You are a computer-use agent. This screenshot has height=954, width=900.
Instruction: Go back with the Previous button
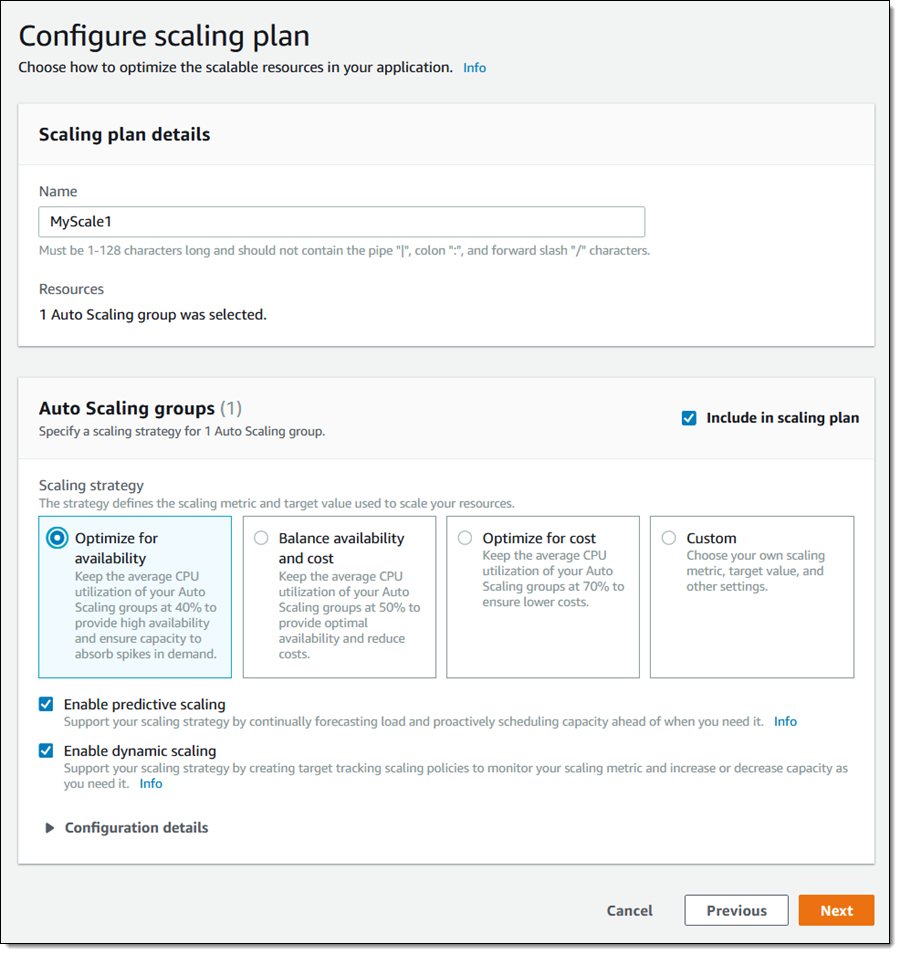pos(736,911)
